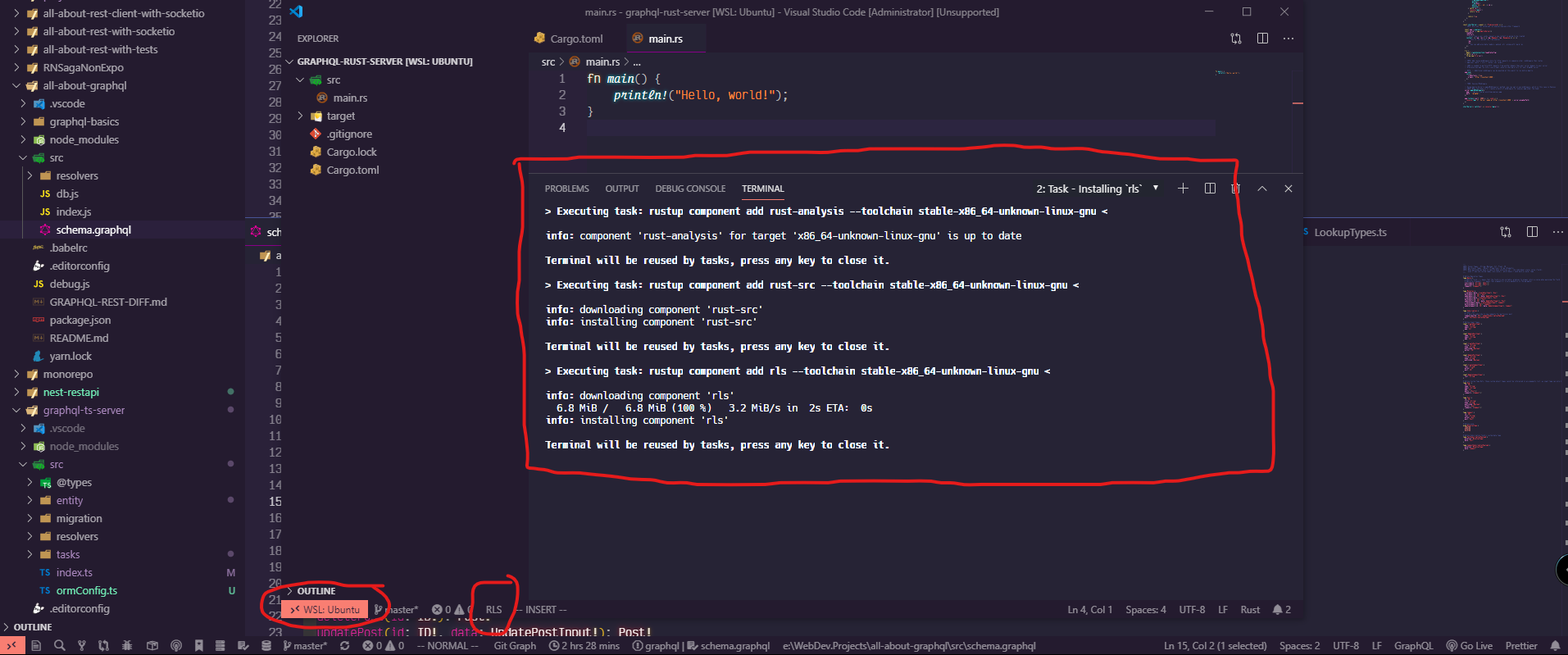Open the DEBUG CONSOLE tab
The width and height of the screenshot is (1568, 655).
pyautogui.click(x=690, y=189)
